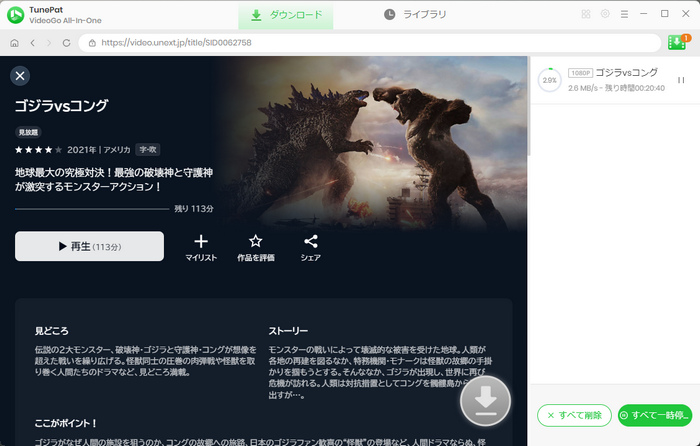Image resolution: width=700 pixels, height=446 pixels.
Task: Click the ストーリー heading
Action: click(288, 331)
